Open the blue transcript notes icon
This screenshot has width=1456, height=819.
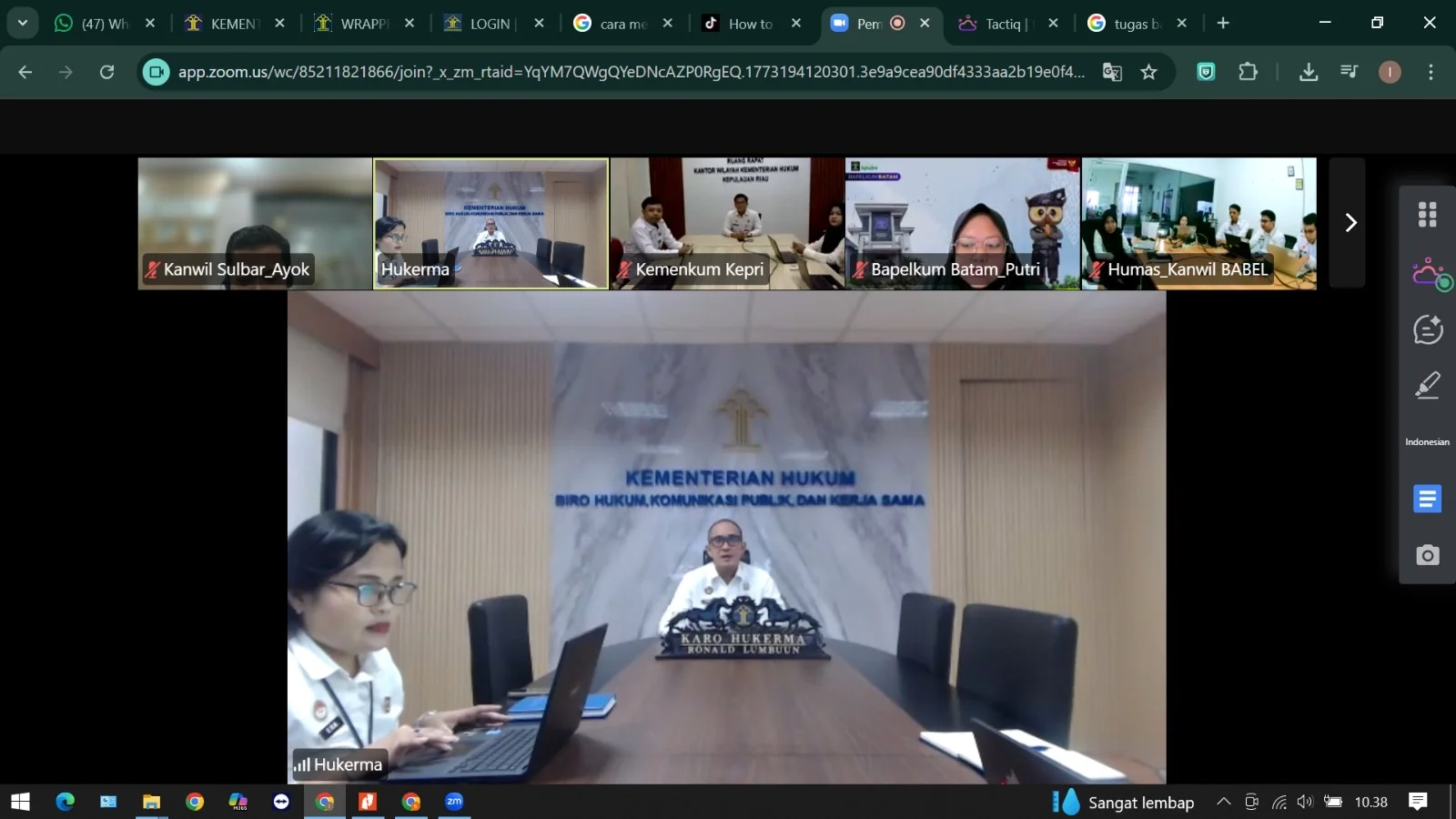tap(1427, 499)
